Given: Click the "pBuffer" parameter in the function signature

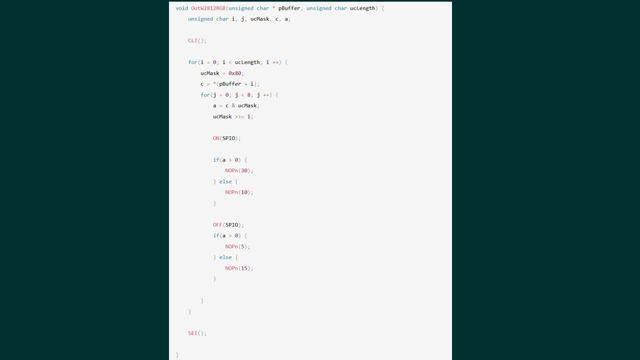Looking at the screenshot, I should (289, 8).
